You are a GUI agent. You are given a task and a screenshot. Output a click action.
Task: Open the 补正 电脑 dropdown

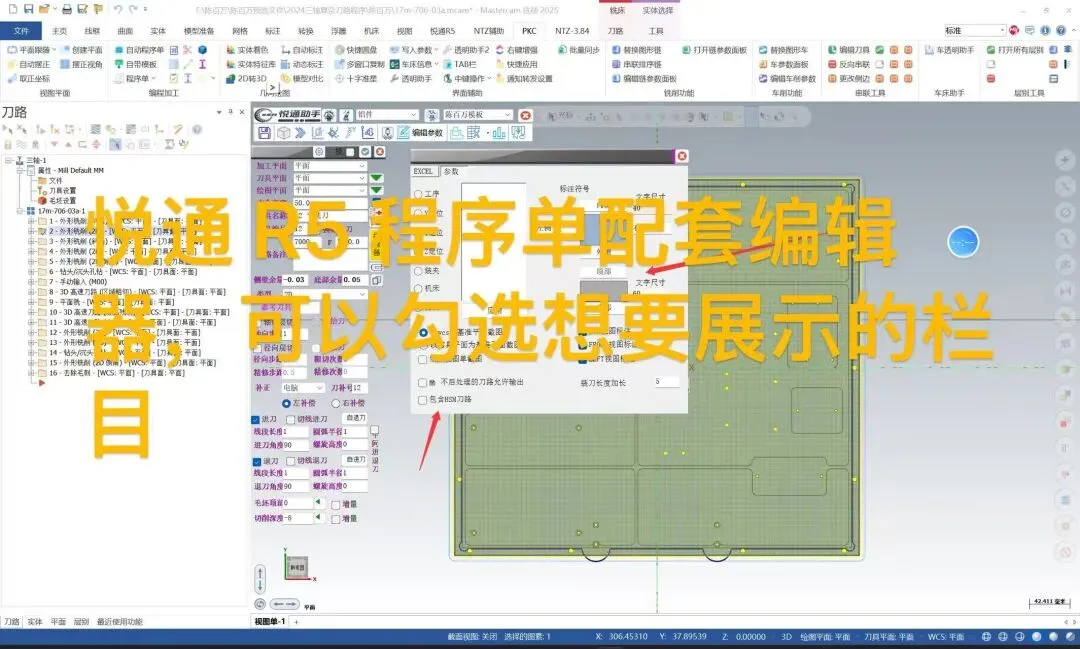302,388
